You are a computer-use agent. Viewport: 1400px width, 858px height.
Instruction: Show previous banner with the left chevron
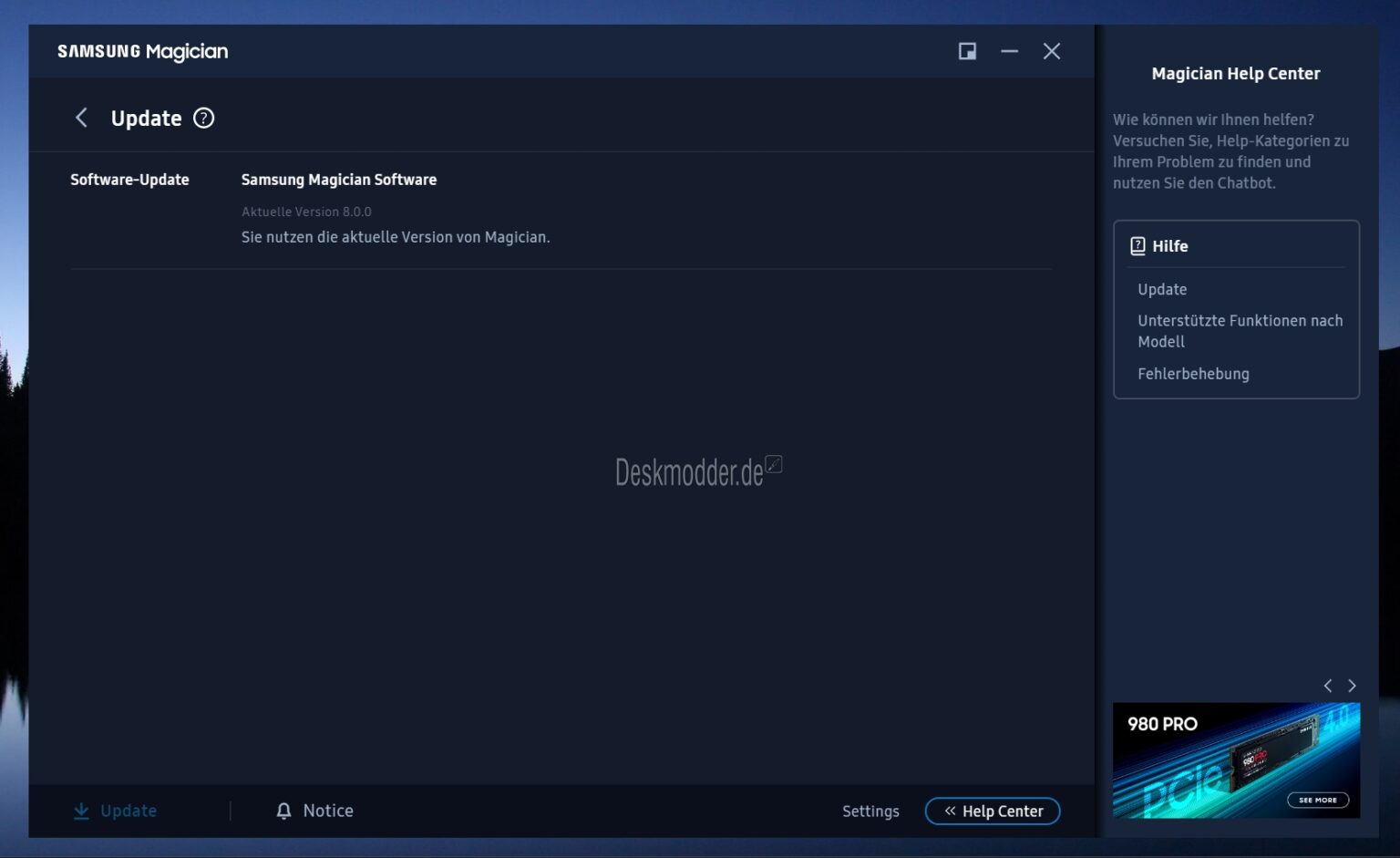coord(1327,685)
